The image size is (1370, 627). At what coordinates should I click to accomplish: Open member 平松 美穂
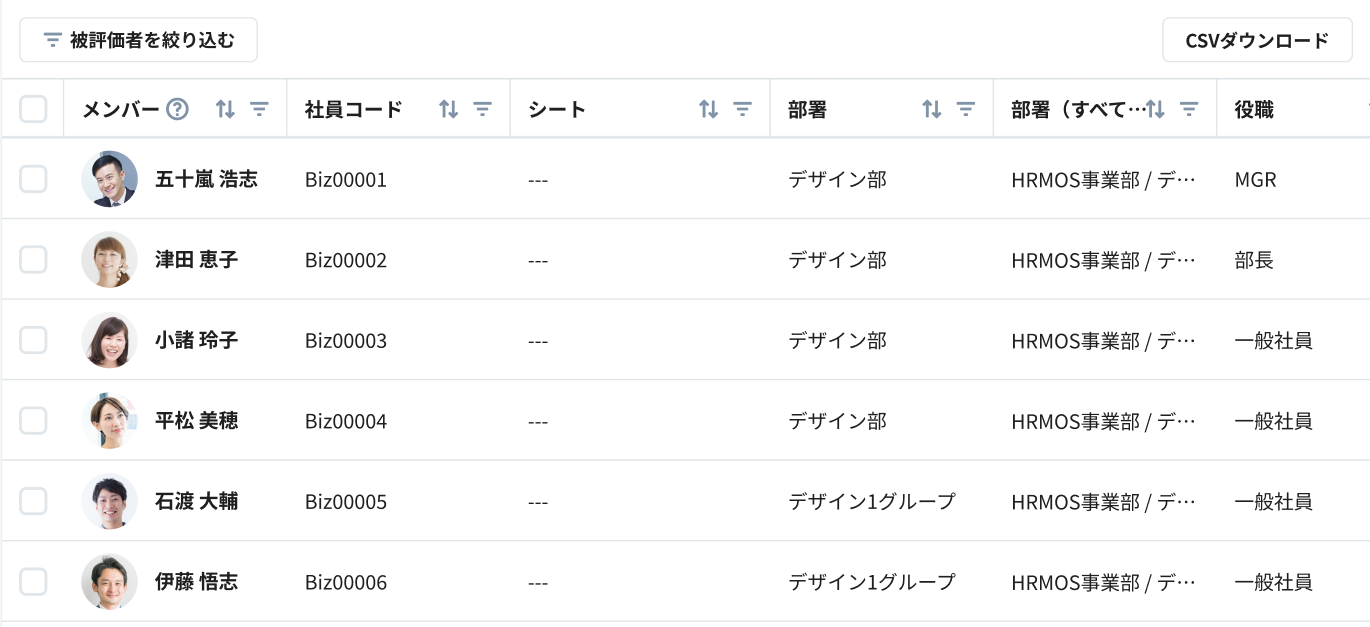coord(196,421)
